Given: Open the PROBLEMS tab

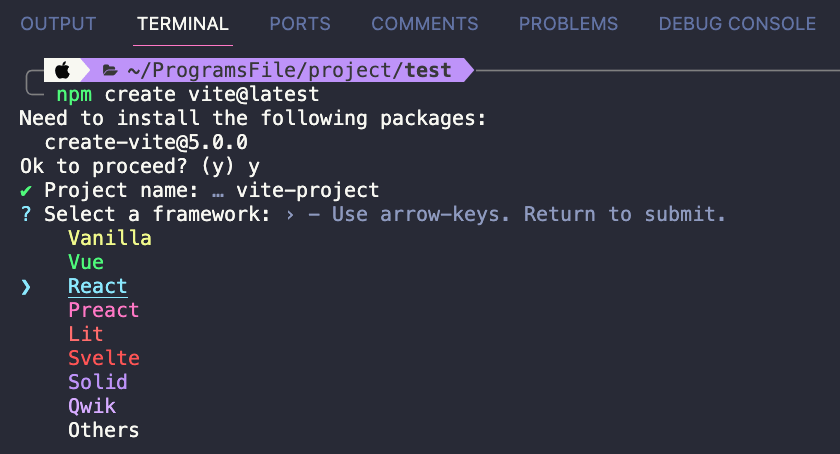Looking at the screenshot, I should [x=568, y=24].
